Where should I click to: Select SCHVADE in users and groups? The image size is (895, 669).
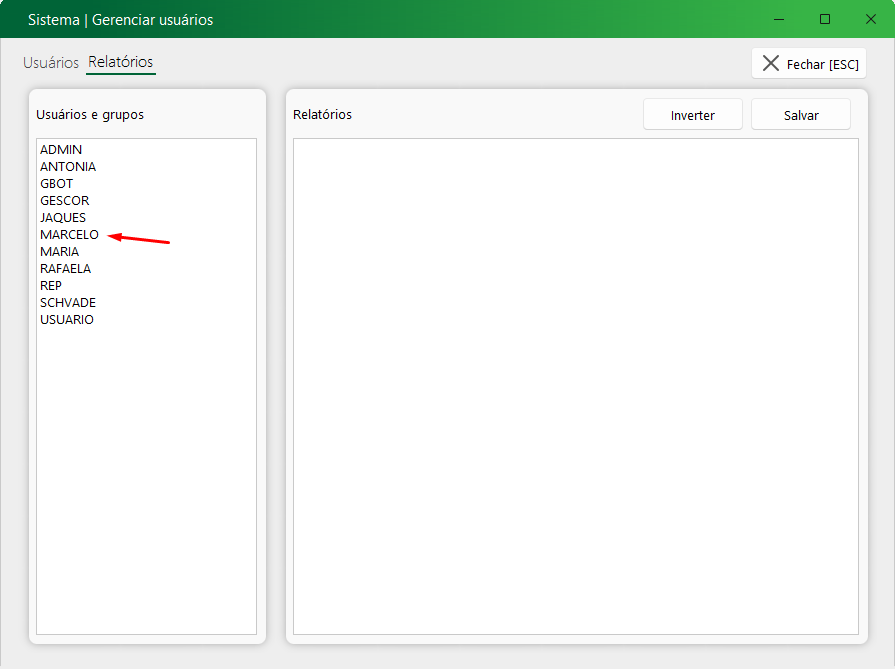68,303
